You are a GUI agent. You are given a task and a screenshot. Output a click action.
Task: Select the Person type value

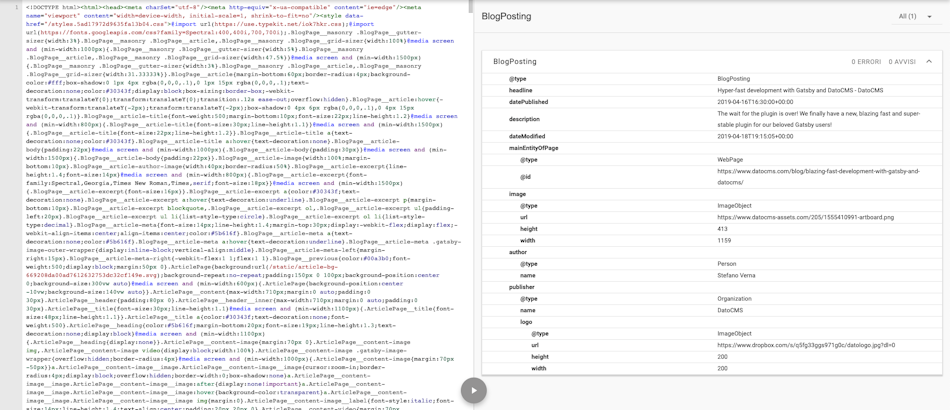tap(726, 264)
